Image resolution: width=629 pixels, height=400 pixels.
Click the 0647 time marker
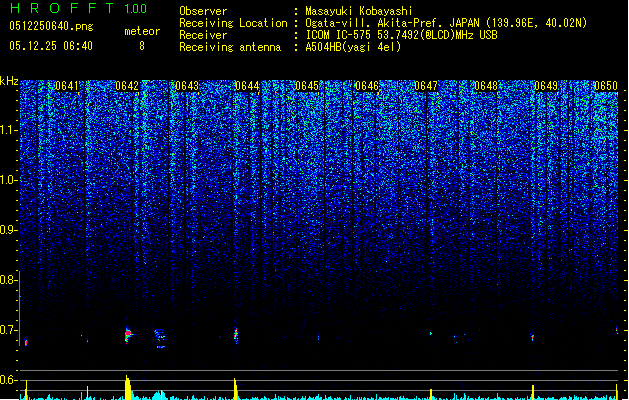(x=426, y=86)
